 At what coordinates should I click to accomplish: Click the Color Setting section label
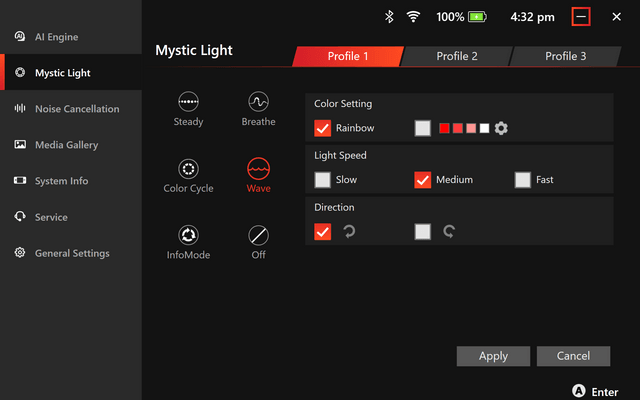[x=343, y=104]
